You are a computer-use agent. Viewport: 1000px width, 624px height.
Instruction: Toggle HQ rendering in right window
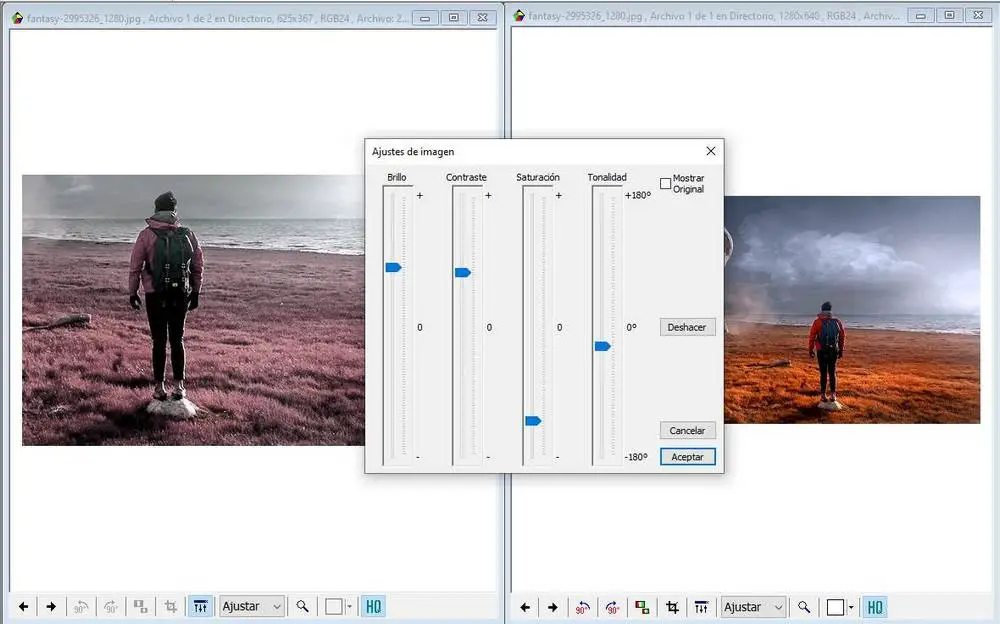(875, 607)
